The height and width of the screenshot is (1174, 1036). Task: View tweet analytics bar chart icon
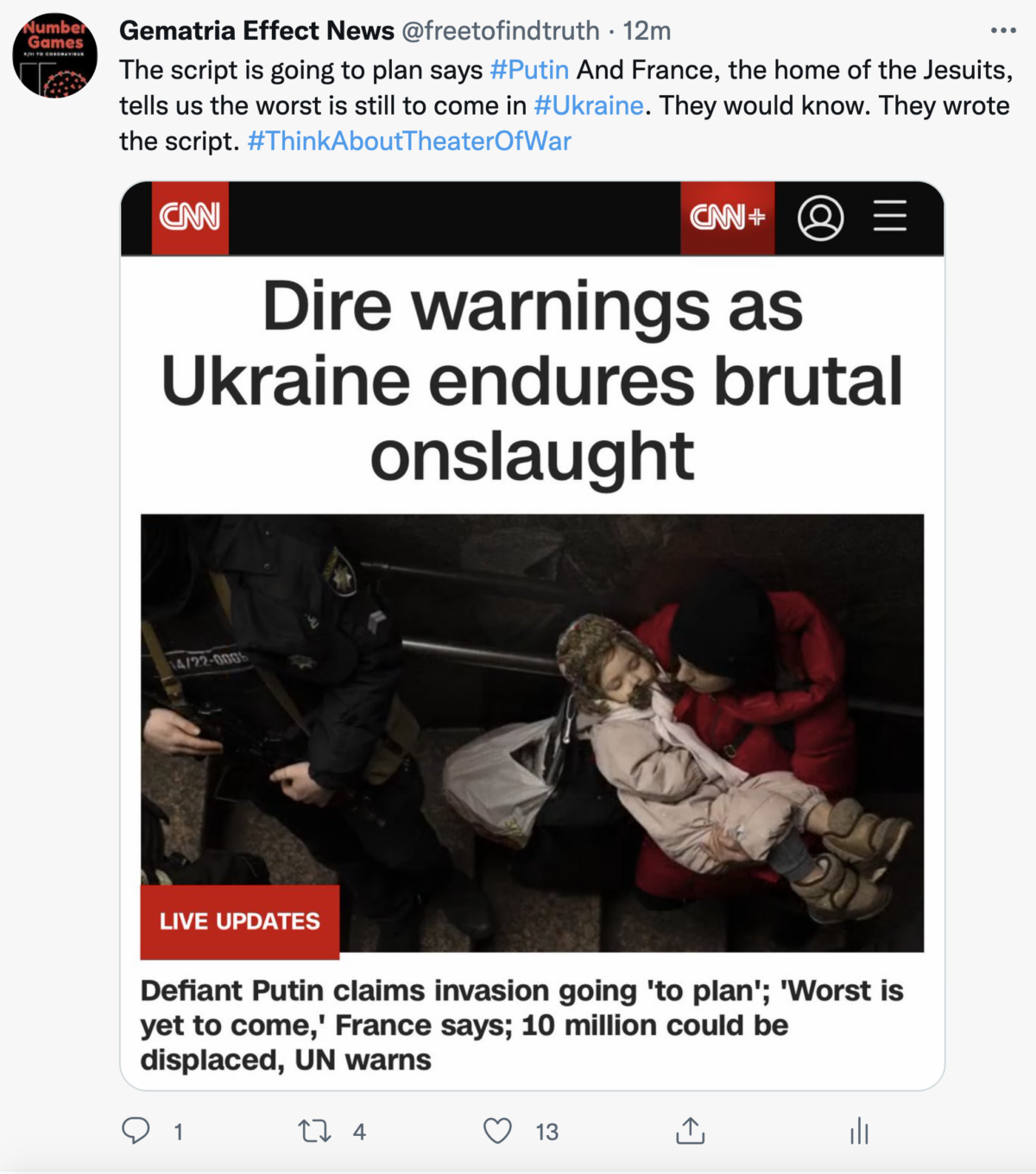tap(859, 1131)
